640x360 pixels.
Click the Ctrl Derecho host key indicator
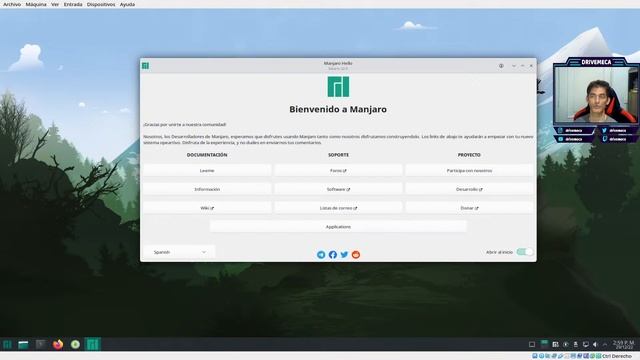click(x=617, y=356)
